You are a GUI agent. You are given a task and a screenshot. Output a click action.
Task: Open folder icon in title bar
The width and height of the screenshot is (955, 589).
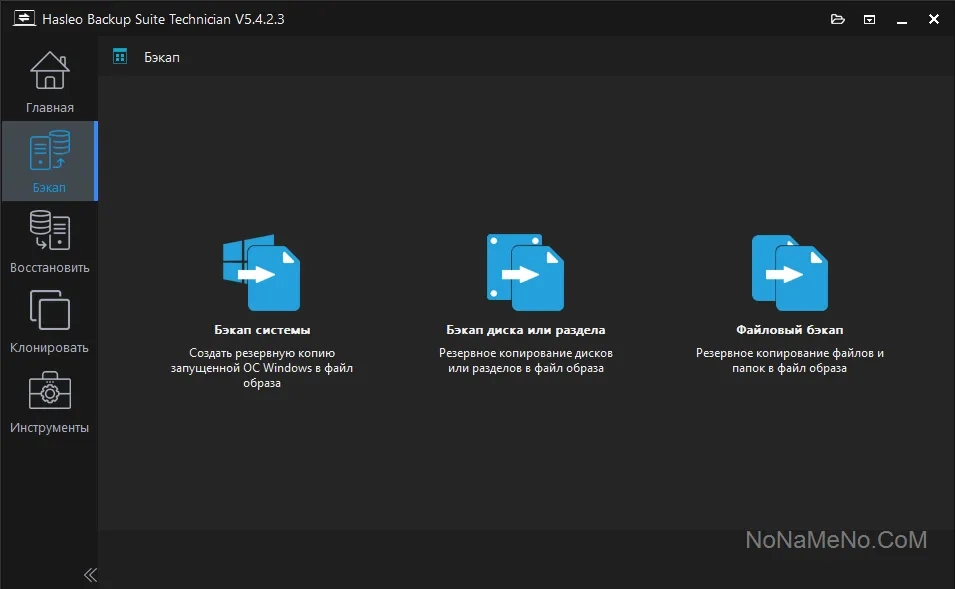[x=837, y=19]
